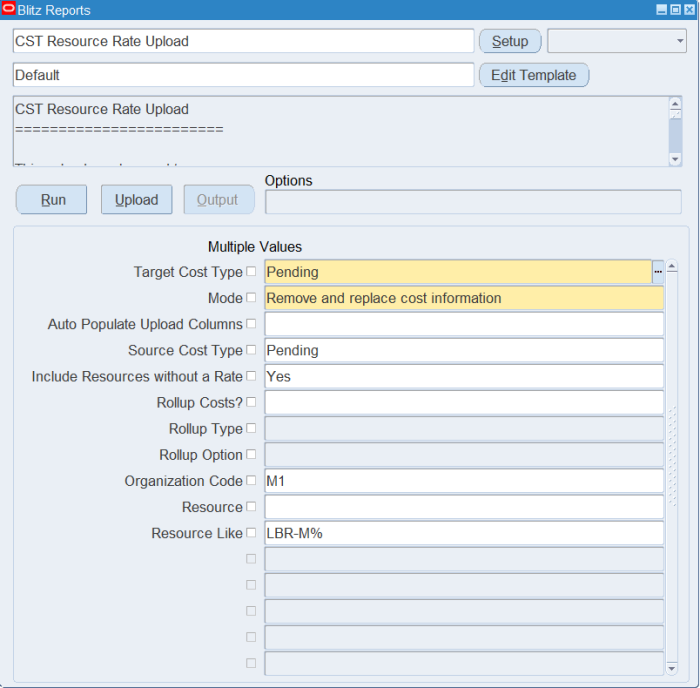The height and width of the screenshot is (688, 700).
Task: Click the Rollup Costs? field
Action: coord(464,403)
